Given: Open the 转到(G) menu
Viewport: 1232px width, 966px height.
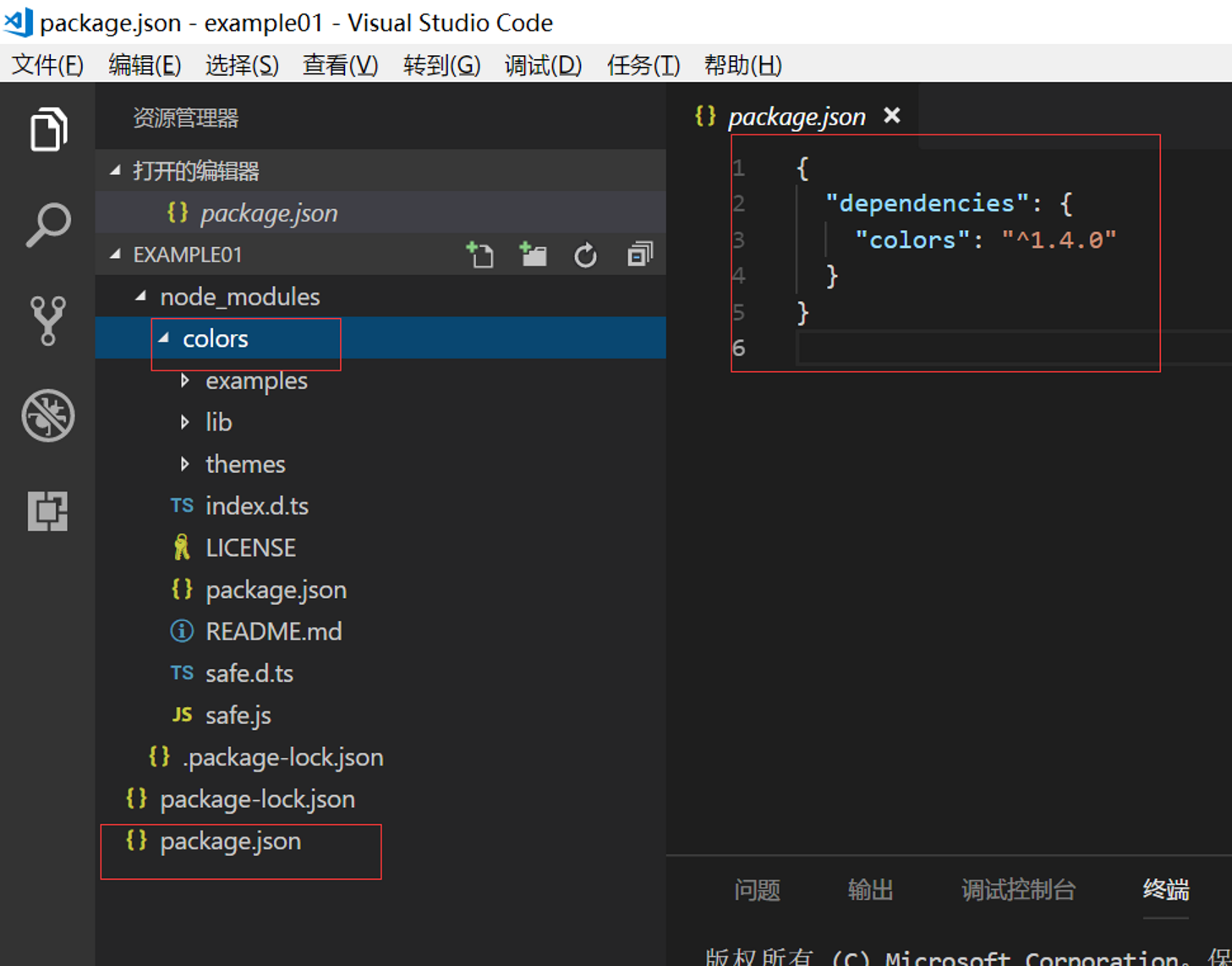Looking at the screenshot, I should (x=442, y=65).
